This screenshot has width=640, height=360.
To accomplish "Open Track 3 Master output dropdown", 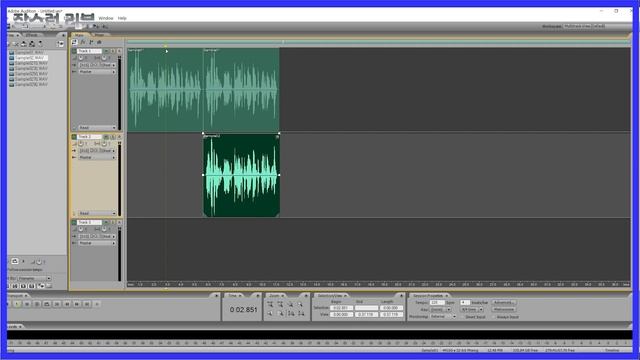I will [x=97, y=243].
